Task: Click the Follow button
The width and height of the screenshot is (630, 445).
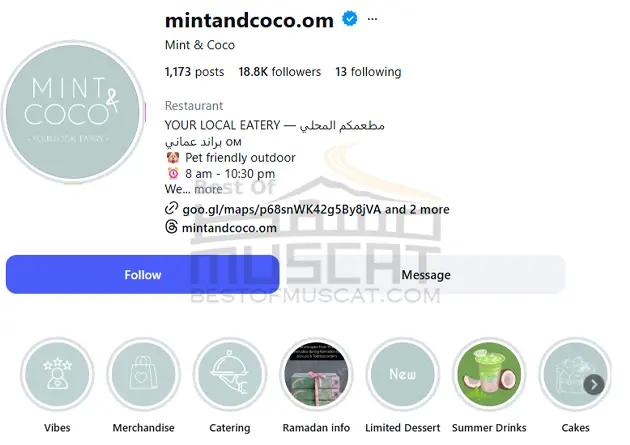Action: (143, 275)
